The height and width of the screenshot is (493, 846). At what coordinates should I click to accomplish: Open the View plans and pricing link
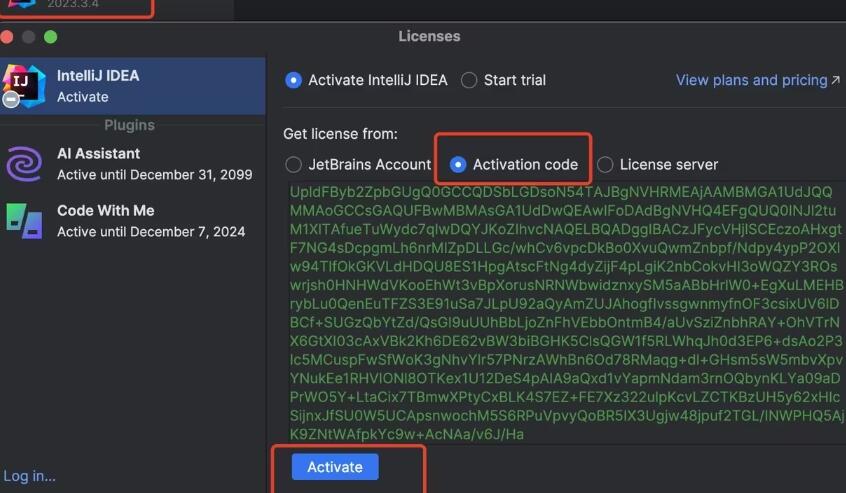point(757,80)
